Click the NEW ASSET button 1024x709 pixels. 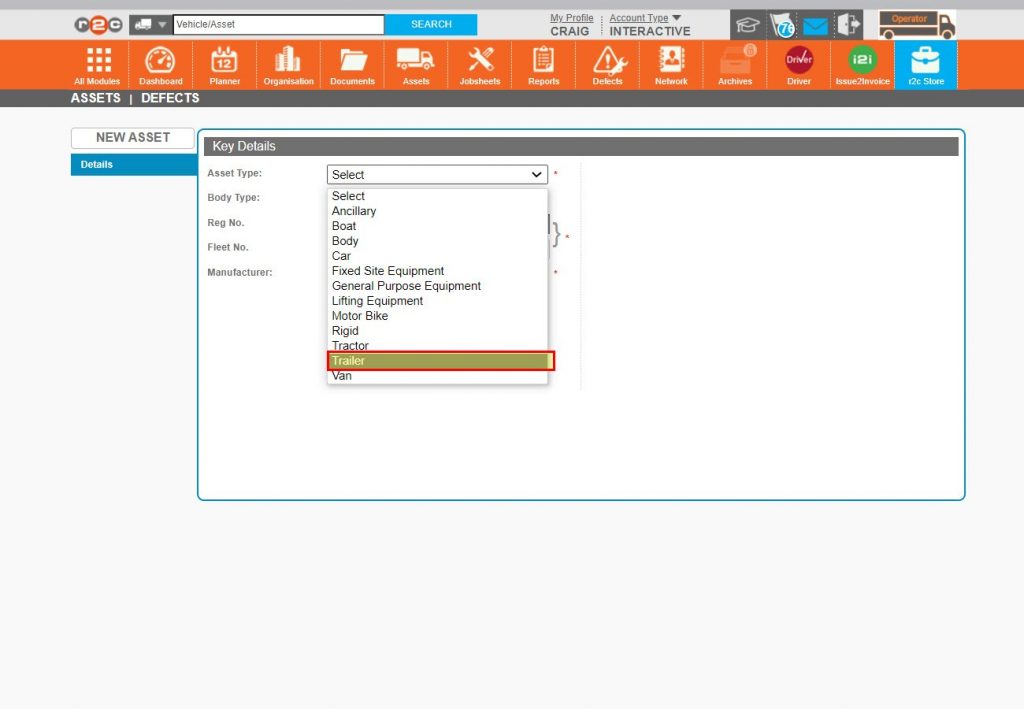click(x=132, y=138)
